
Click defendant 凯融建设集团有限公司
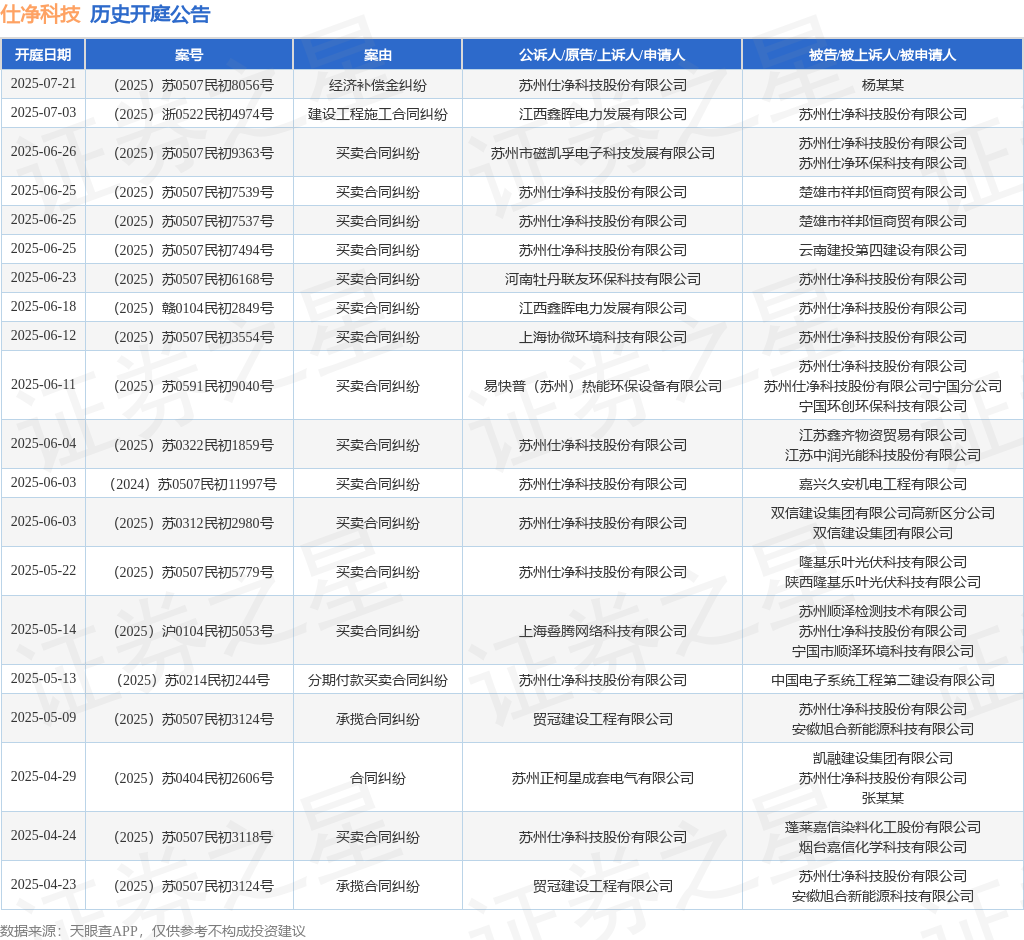click(882, 758)
